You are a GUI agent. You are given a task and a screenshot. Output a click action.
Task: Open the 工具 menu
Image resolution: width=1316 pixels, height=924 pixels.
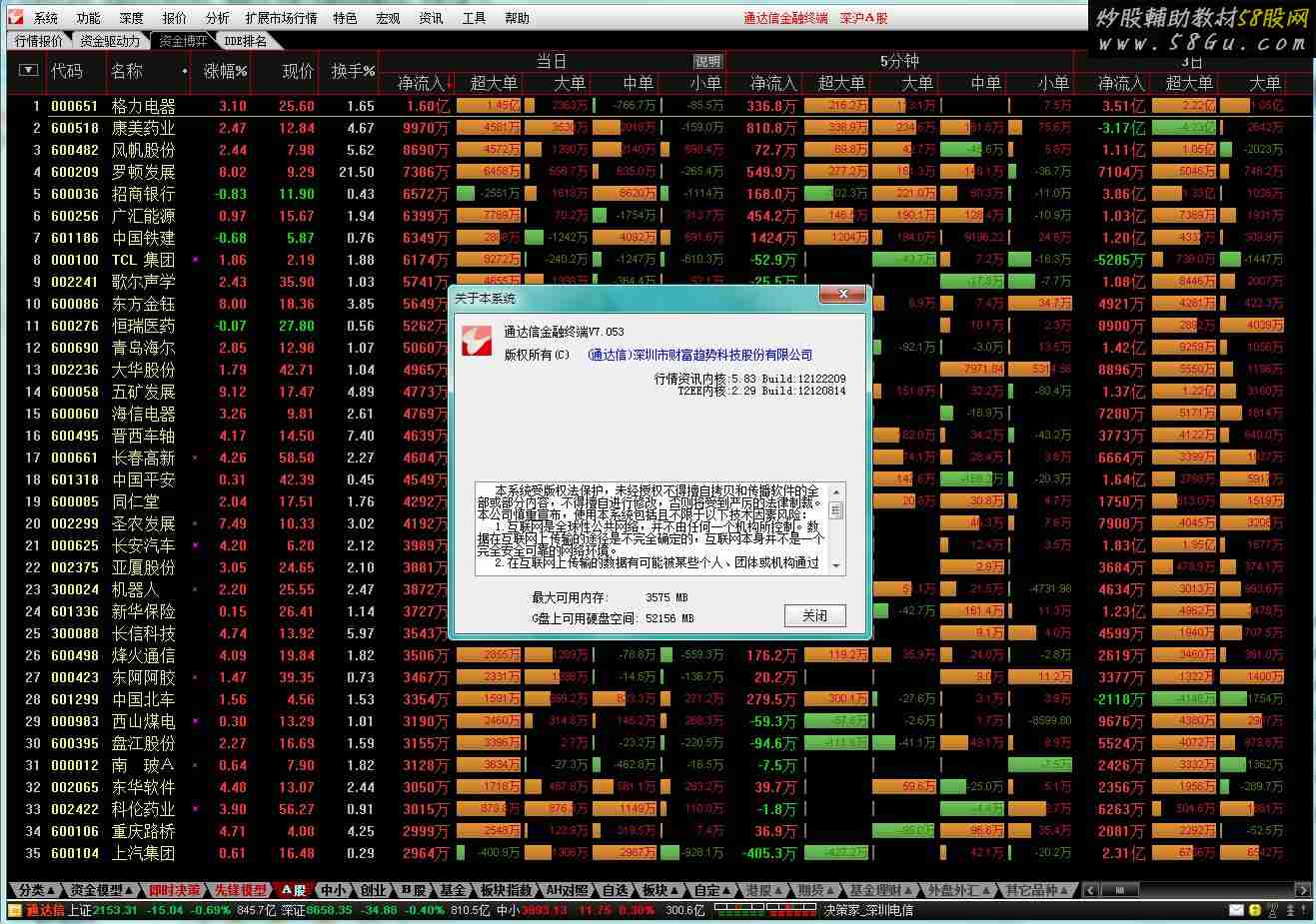[x=475, y=18]
